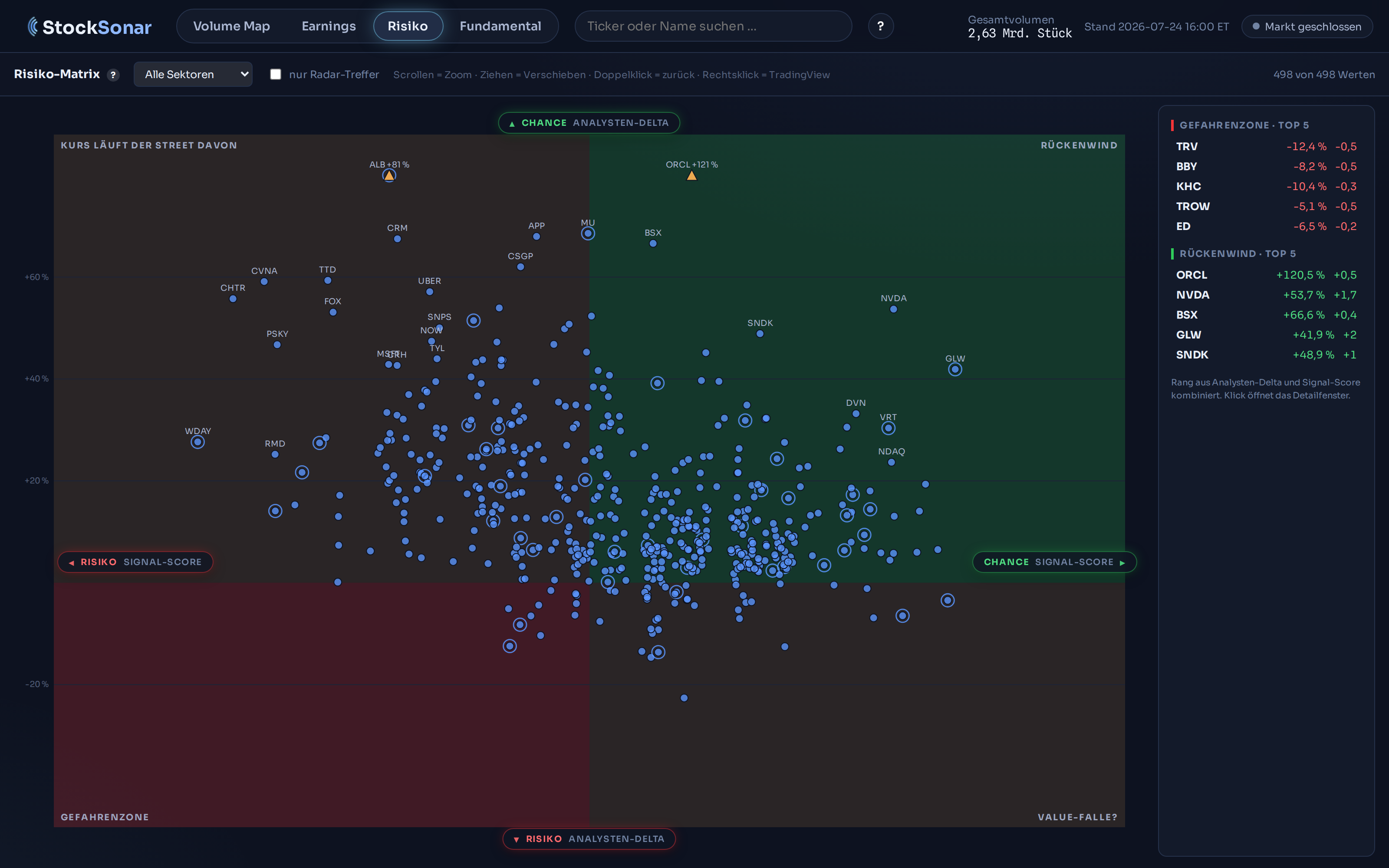
Task: Click the '+60 %' axis tick label
Action: coord(37,277)
